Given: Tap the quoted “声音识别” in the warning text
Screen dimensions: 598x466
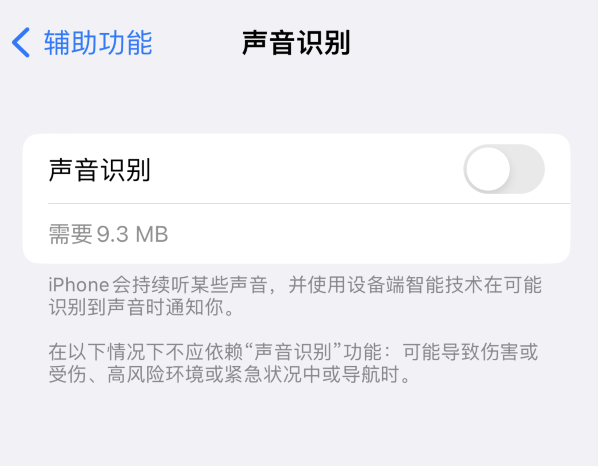Looking at the screenshot, I should (x=293, y=352).
